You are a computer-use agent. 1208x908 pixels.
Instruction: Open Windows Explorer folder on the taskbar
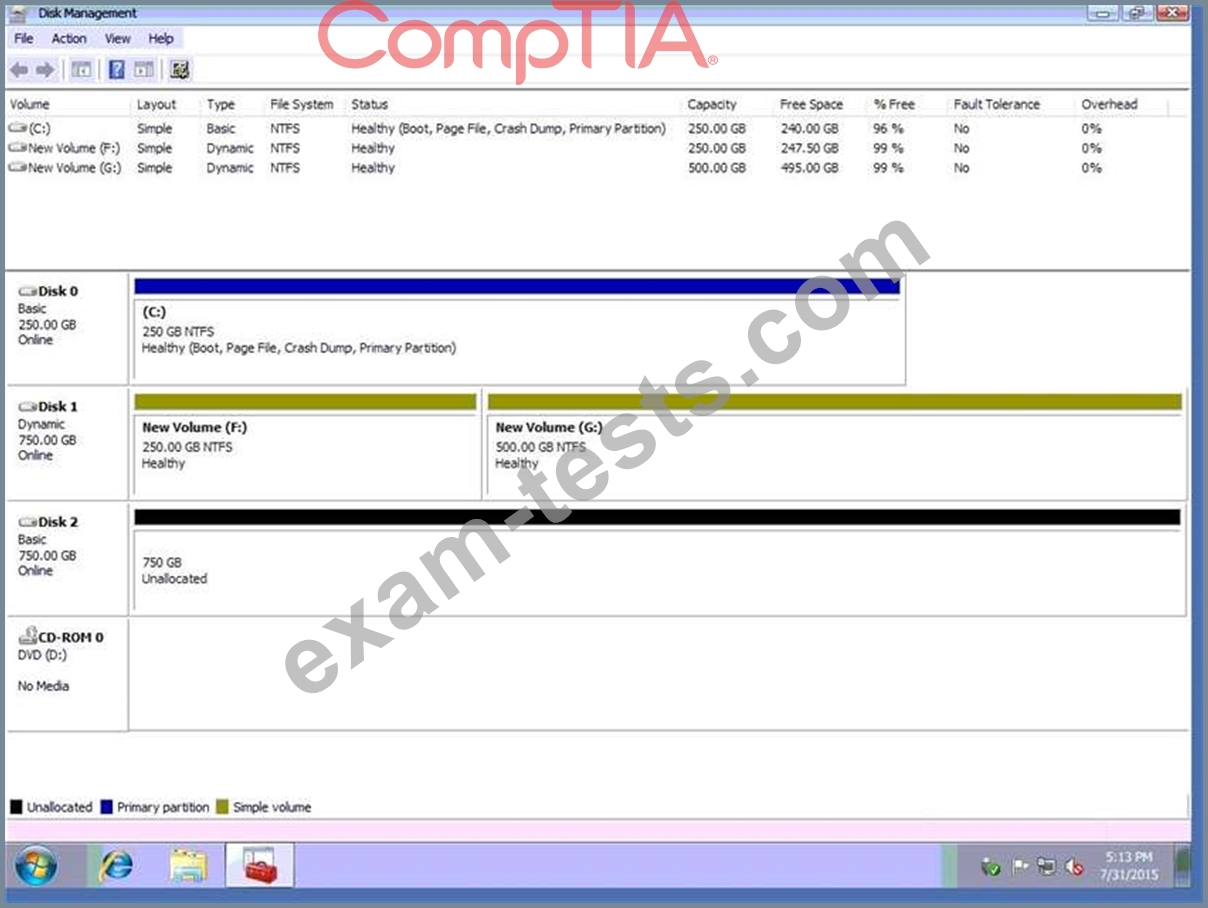click(188, 866)
